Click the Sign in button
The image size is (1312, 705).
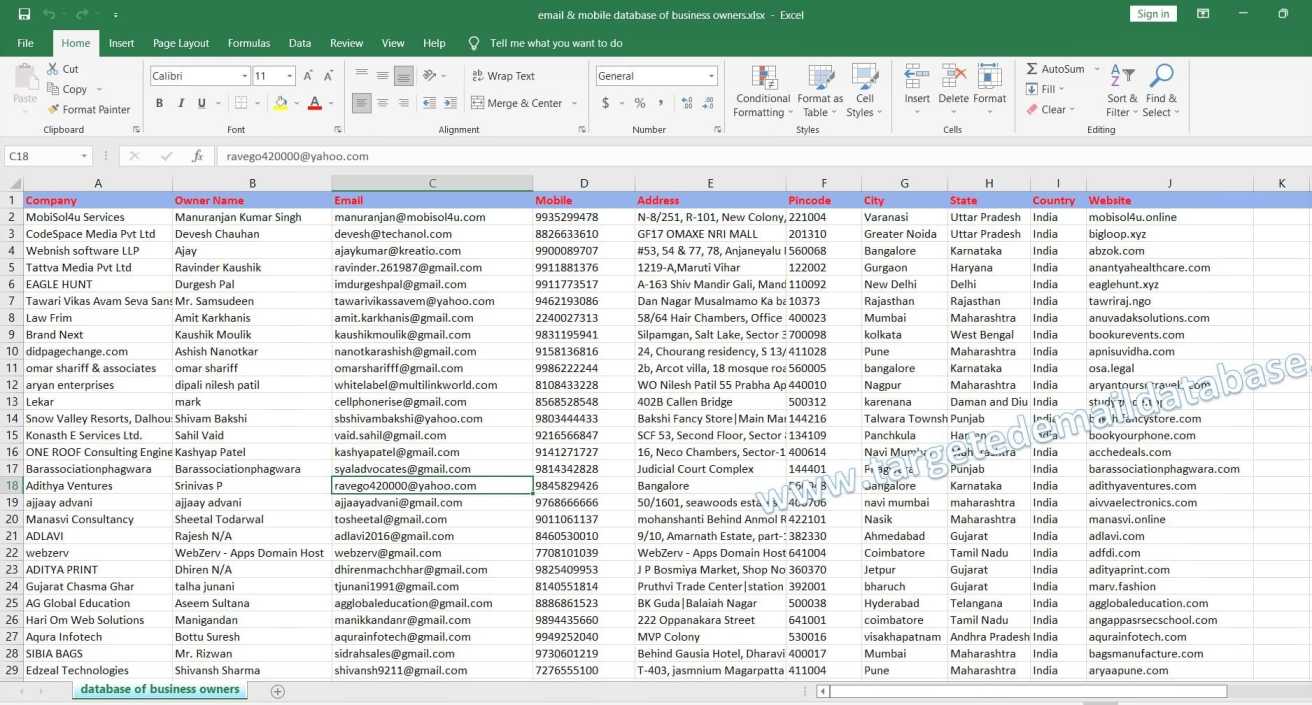pos(1152,14)
